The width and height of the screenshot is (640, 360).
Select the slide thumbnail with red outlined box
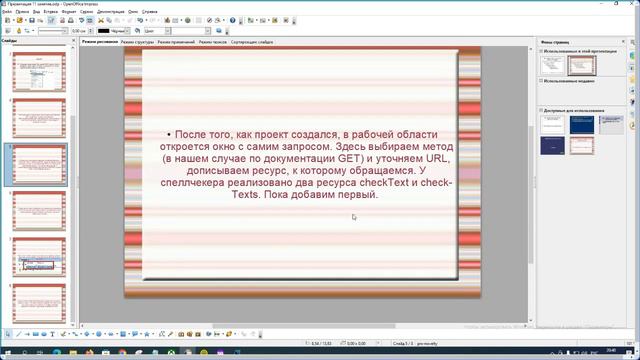[x=39, y=257]
